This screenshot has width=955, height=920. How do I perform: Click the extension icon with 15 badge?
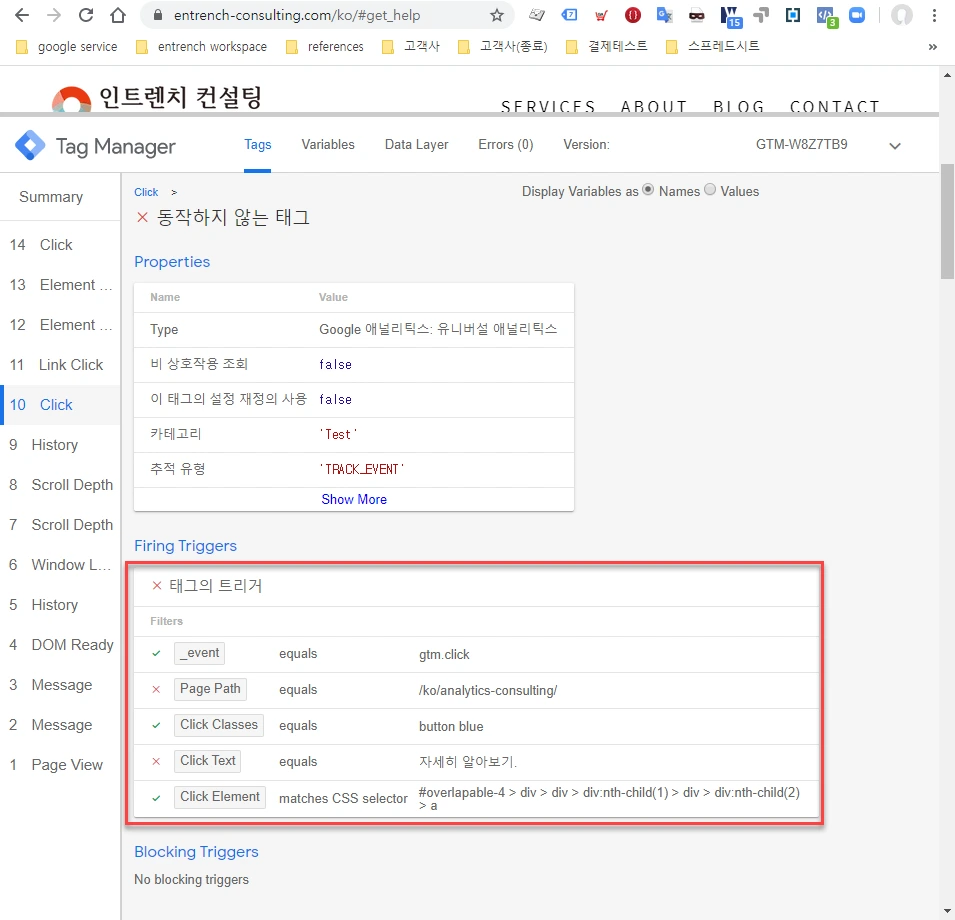click(730, 16)
